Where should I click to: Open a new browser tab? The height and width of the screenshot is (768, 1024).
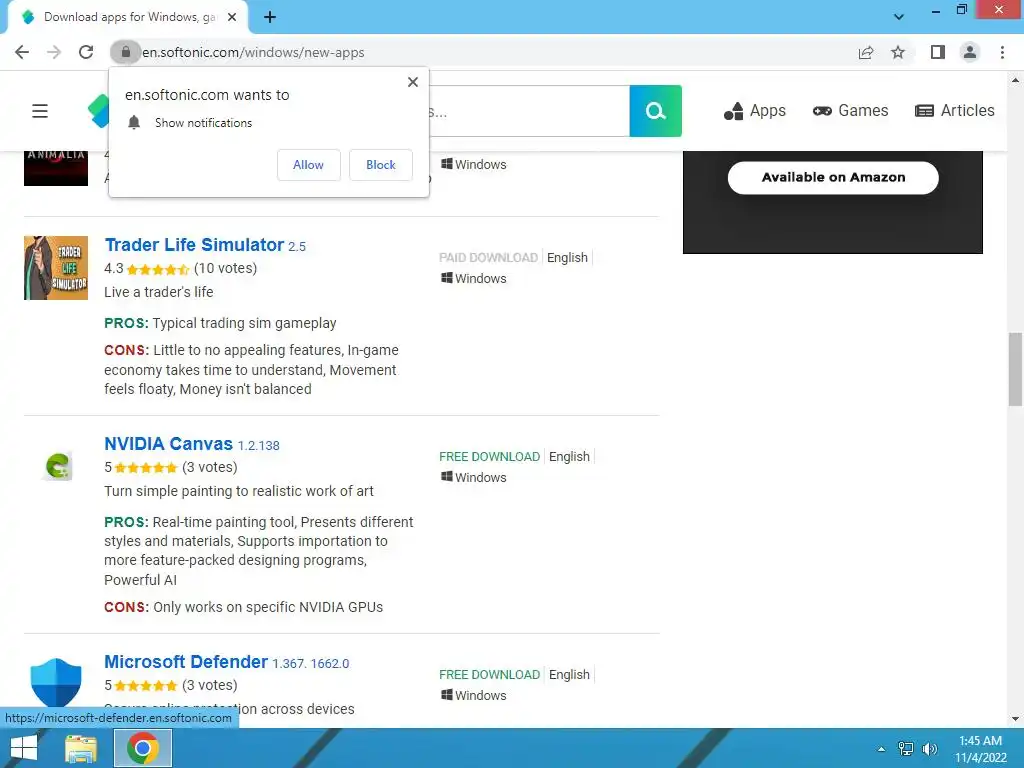(x=270, y=17)
